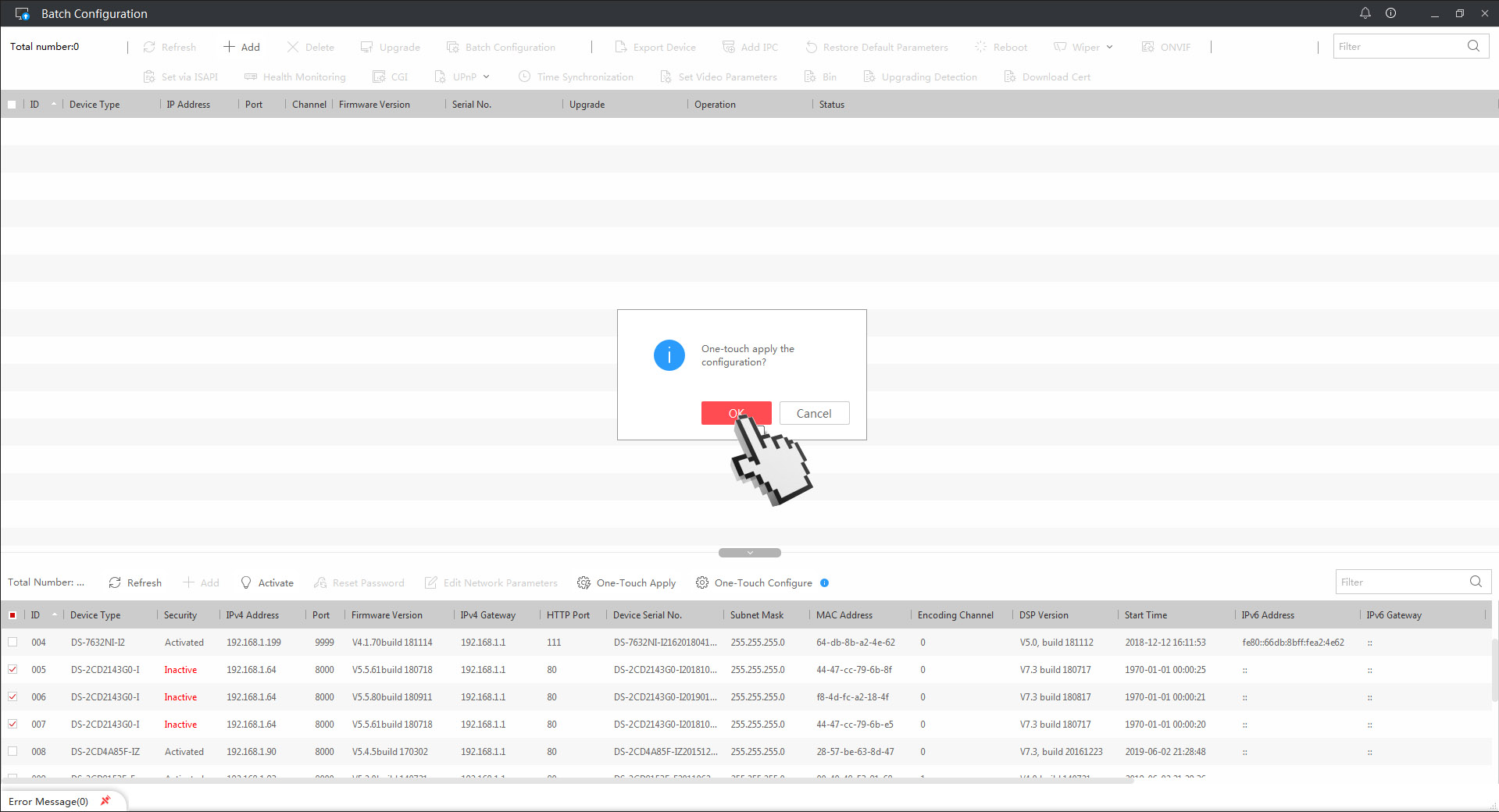Screen dimensions: 1499x812
Task: Toggle the select-all checkbox in the lower table
Action: [12, 615]
